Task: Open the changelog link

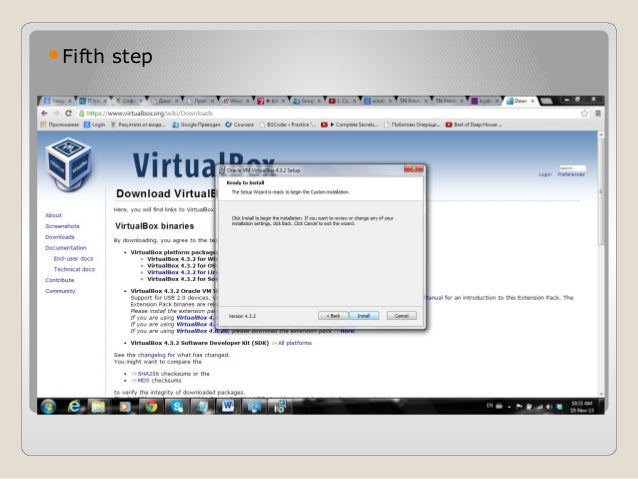Action: (151, 355)
